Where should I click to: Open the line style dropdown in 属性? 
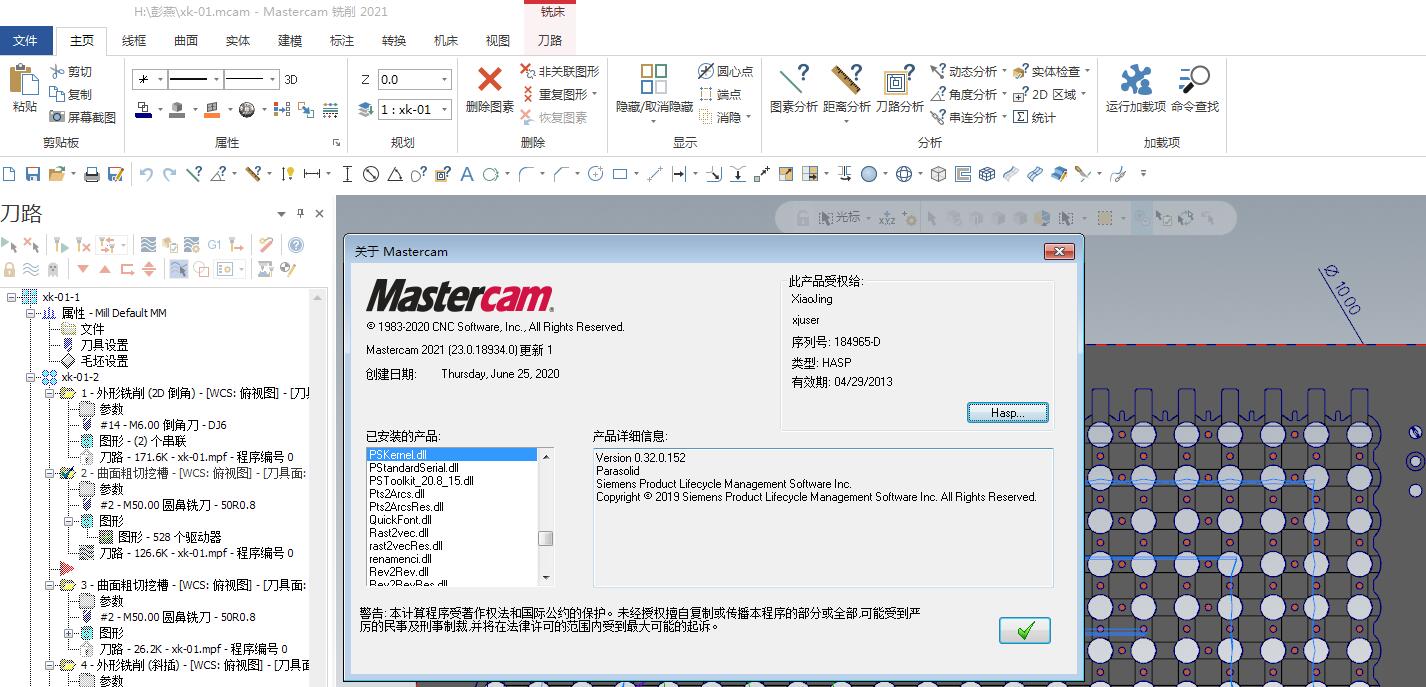[214, 79]
